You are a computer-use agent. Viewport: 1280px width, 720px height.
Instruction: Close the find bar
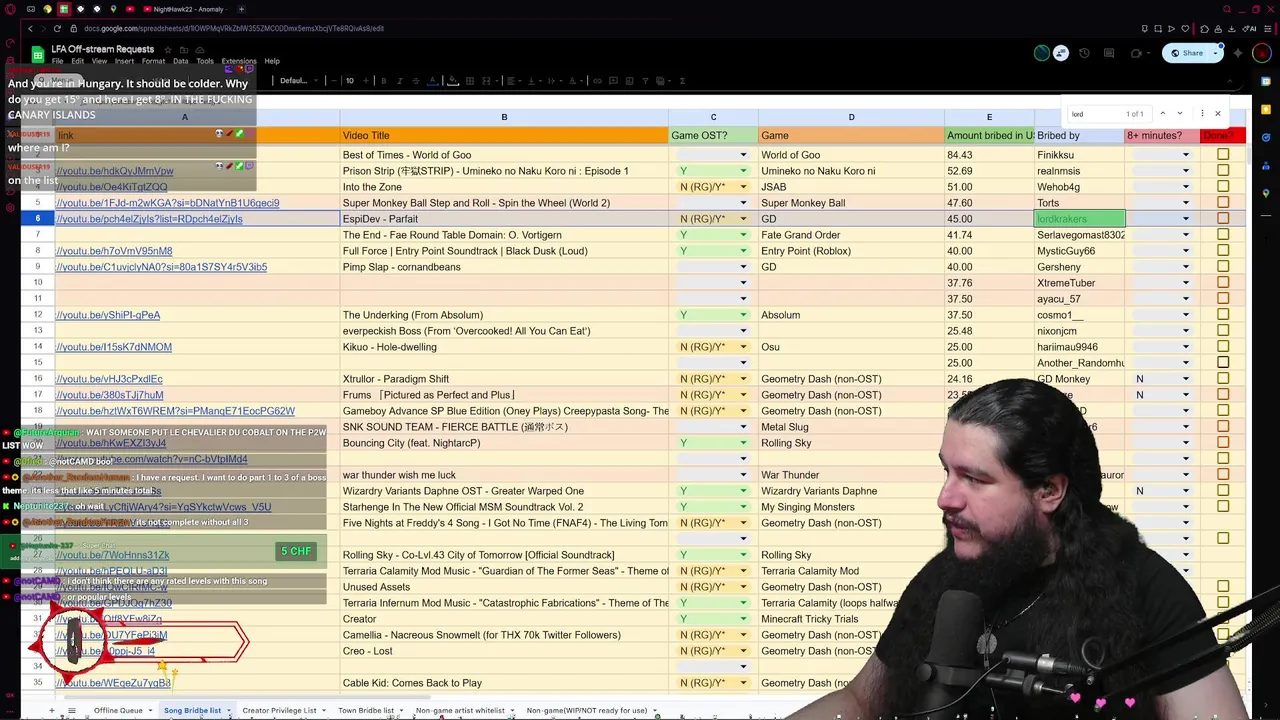pyautogui.click(x=1218, y=114)
